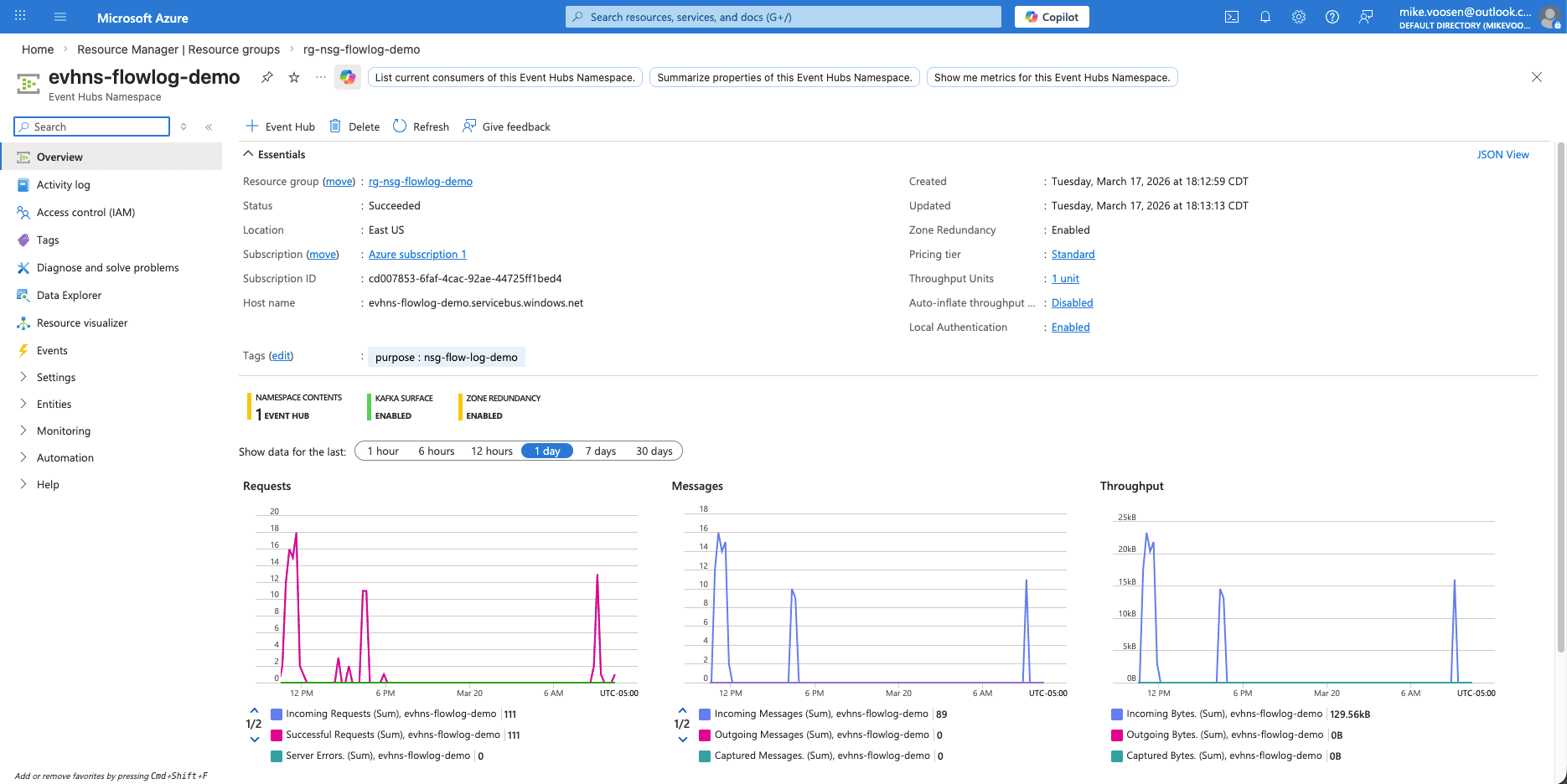Add evhns-flowlog-demo to favorites with the star
This screenshot has width=1567, height=784.
[x=293, y=76]
